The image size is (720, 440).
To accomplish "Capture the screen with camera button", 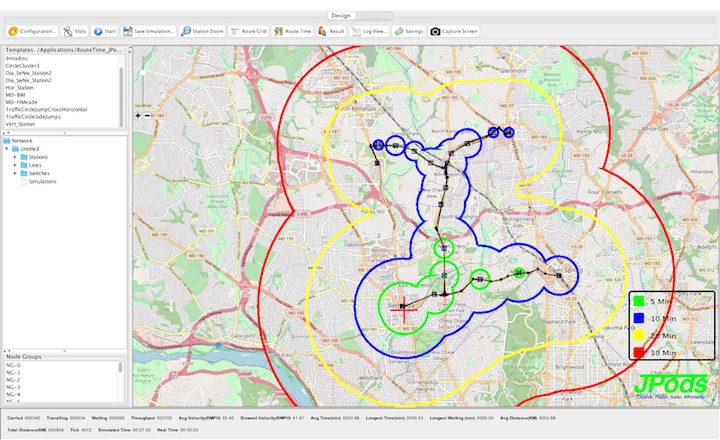I will 455,31.
